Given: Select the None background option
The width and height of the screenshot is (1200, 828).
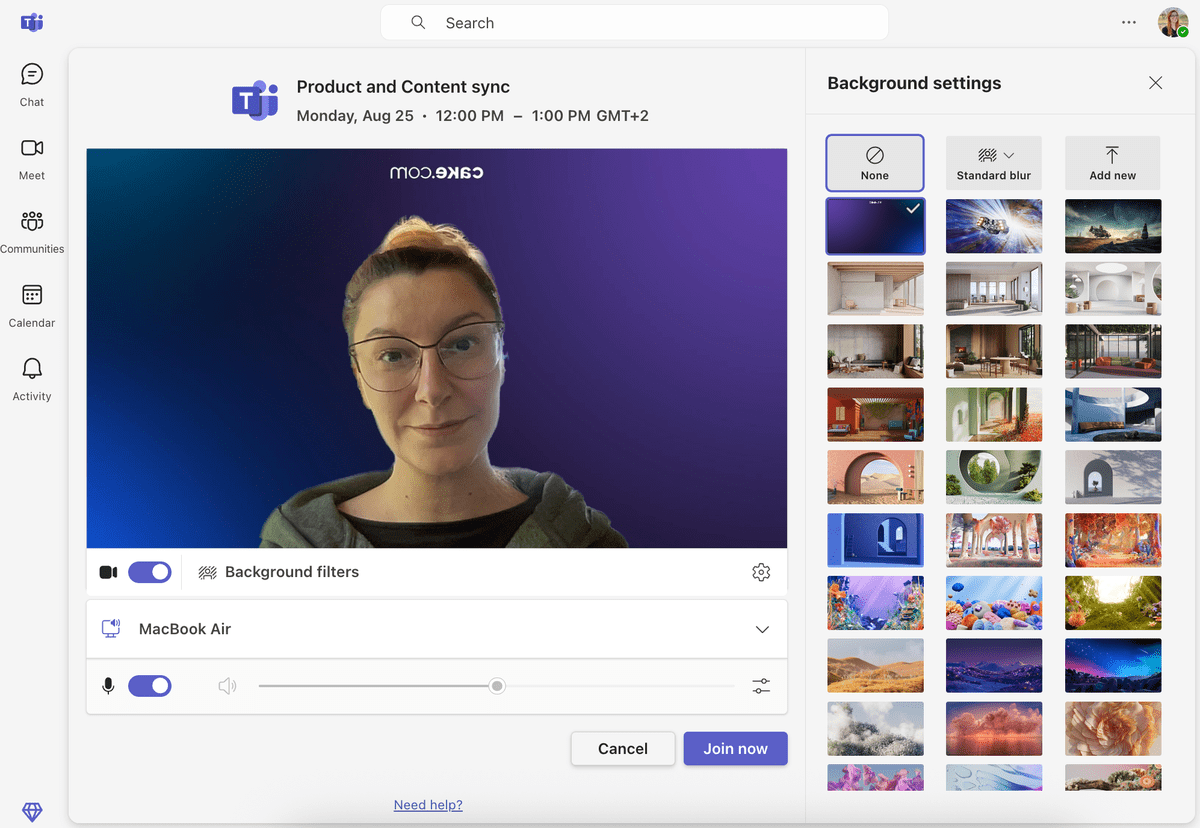Looking at the screenshot, I should pos(875,162).
